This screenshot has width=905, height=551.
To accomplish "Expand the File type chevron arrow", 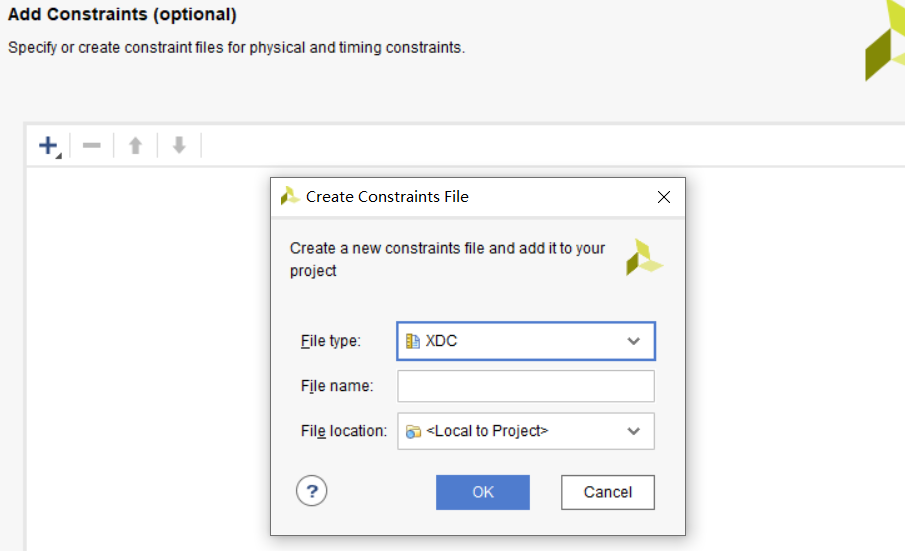I will (x=634, y=341).
